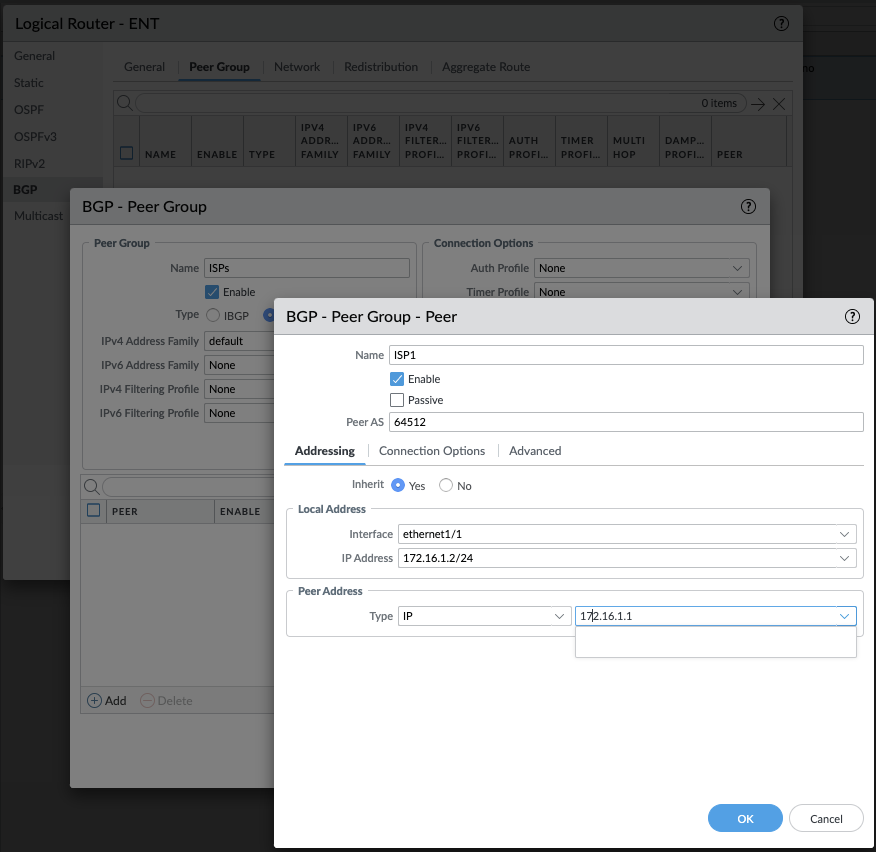Expand the local IP Address dropdown

tap(846, 558)
